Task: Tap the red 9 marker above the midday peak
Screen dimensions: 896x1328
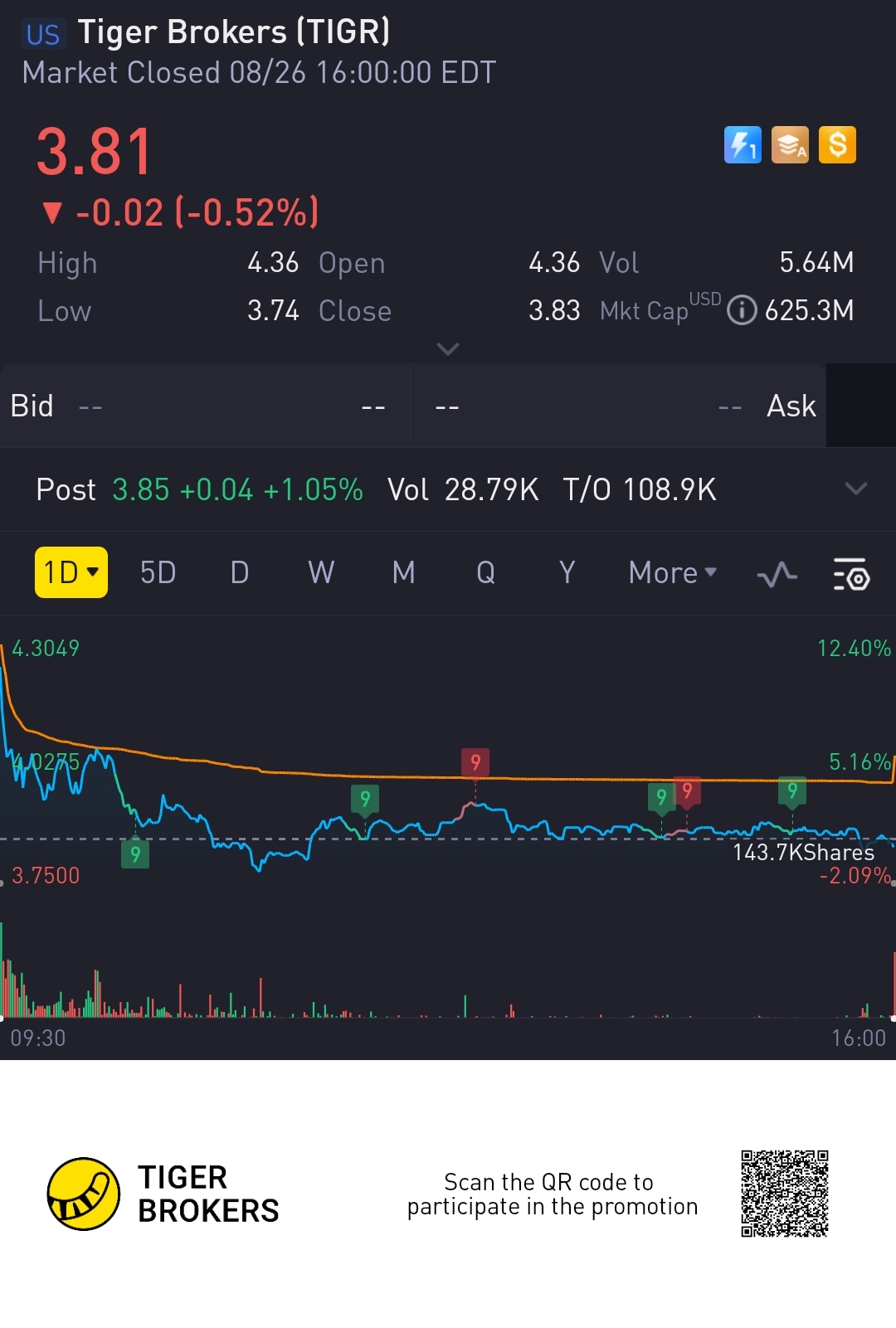Action: click(475, 762)
